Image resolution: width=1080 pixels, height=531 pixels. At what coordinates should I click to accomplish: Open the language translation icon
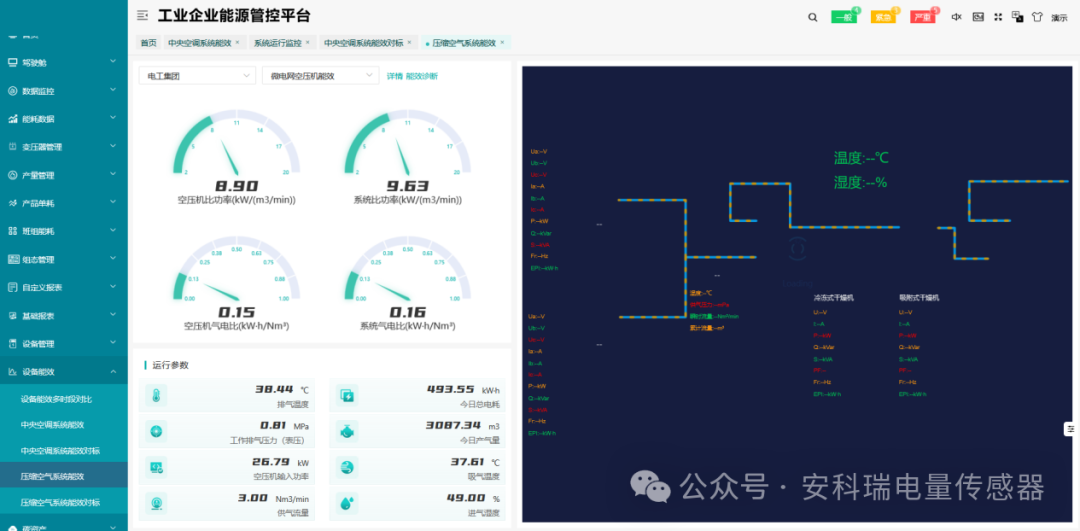(x=1017, y=17)
